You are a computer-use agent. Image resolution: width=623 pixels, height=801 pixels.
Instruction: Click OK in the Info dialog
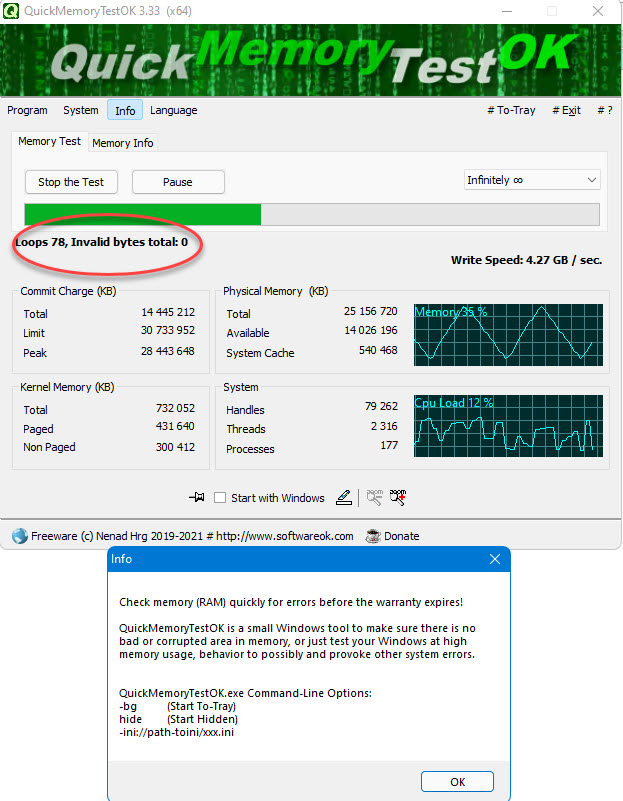point(457,781)
